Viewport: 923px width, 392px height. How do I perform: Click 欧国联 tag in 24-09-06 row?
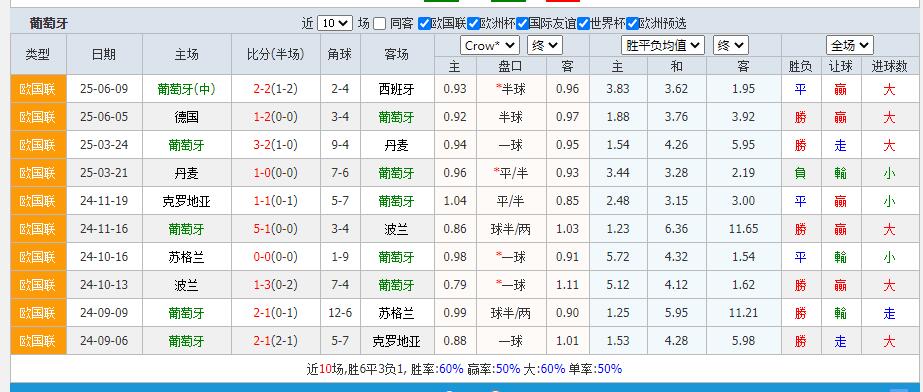(38, 341)
